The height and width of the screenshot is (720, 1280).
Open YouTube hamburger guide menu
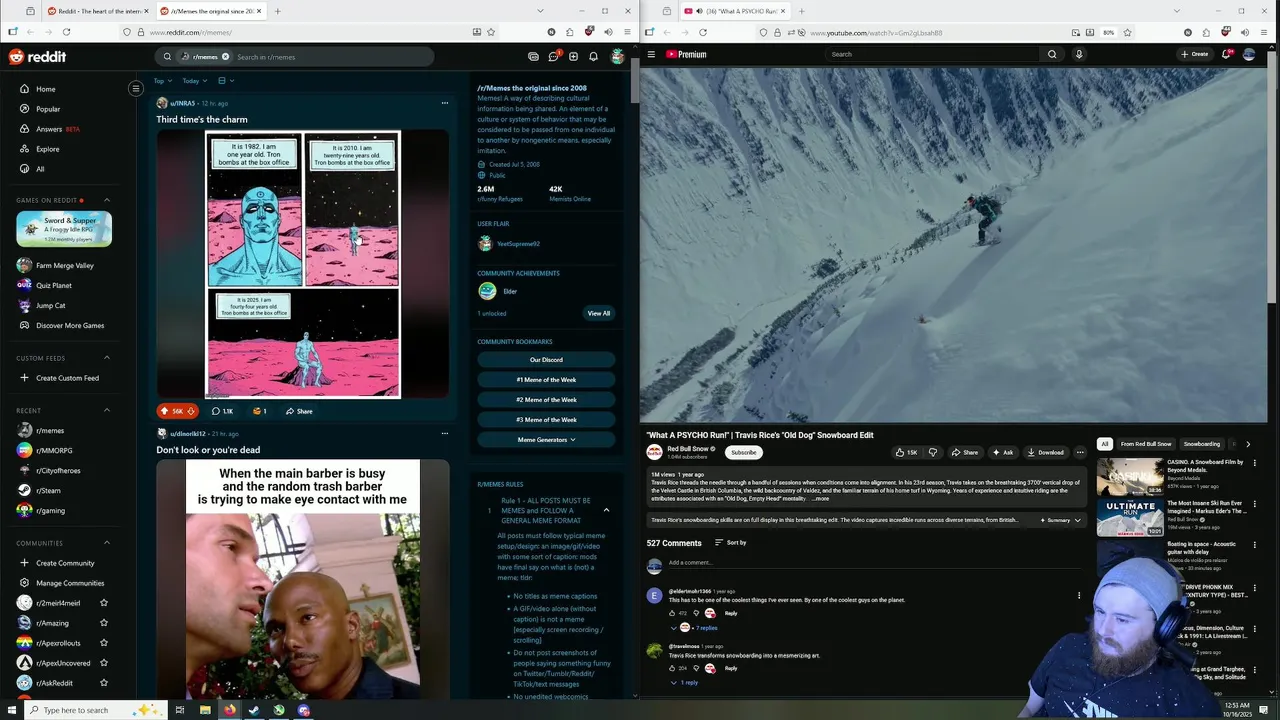click(651, 54)
